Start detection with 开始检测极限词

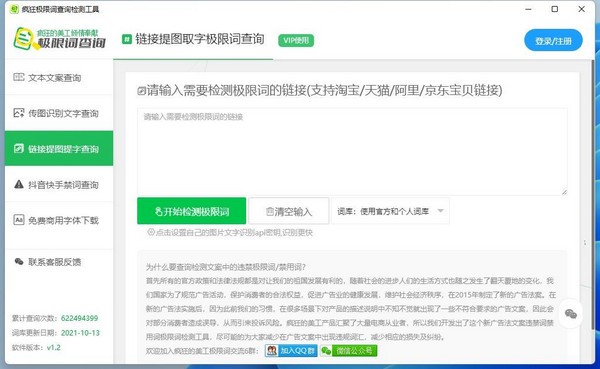pos(192,211)
